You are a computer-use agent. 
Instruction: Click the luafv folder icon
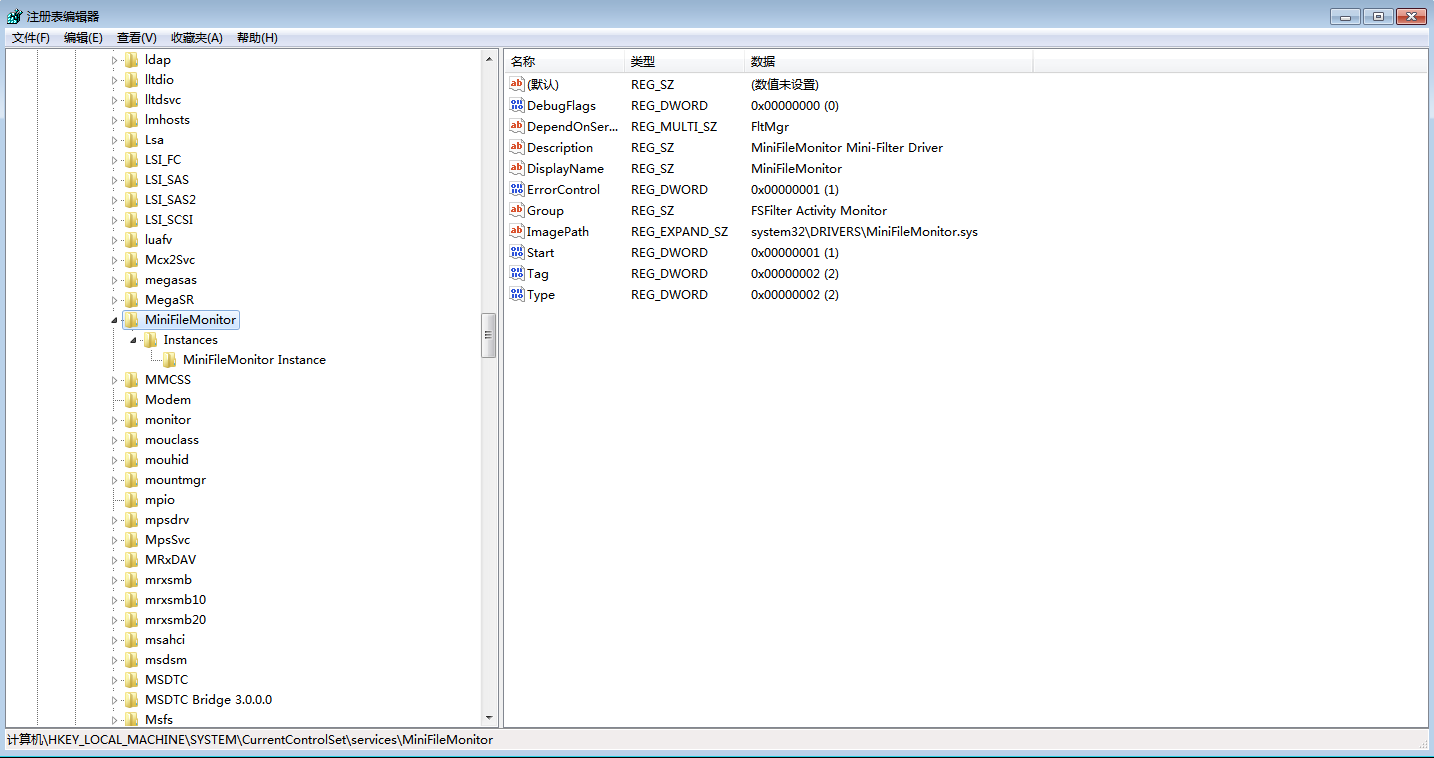[132, 240]
